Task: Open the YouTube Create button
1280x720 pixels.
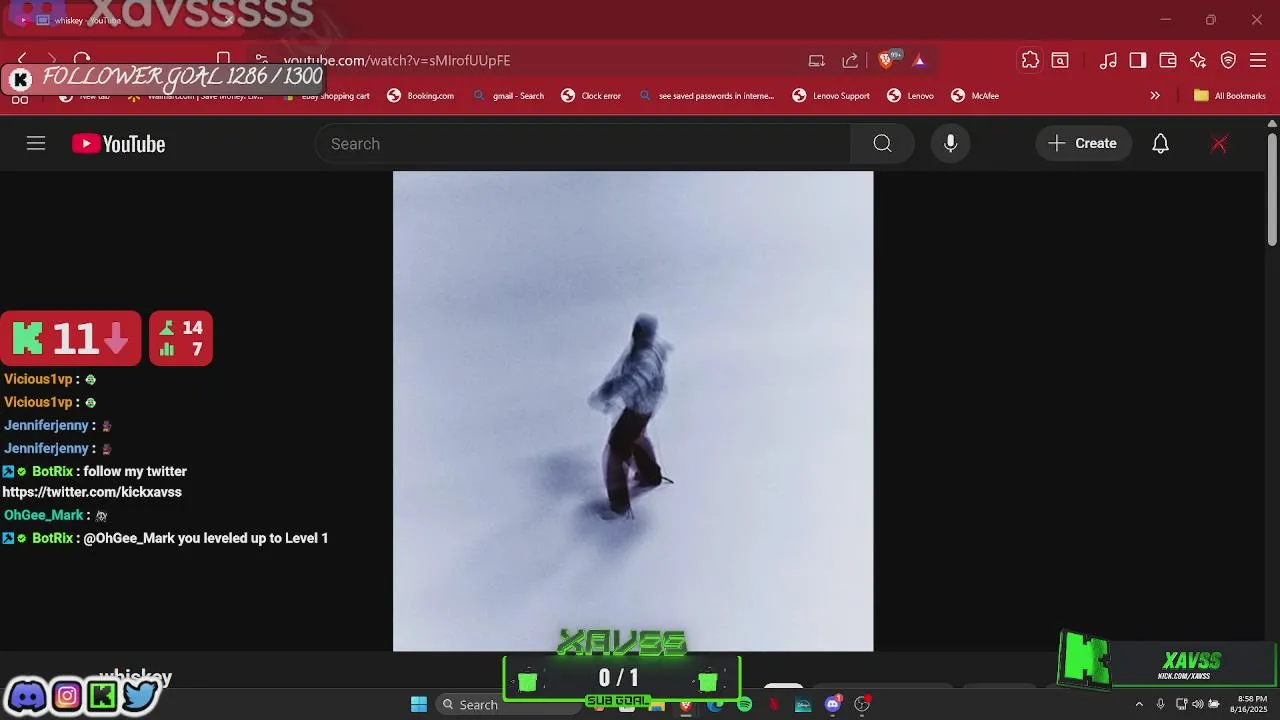Action: pyautogui.click(x=1083, y=144)
